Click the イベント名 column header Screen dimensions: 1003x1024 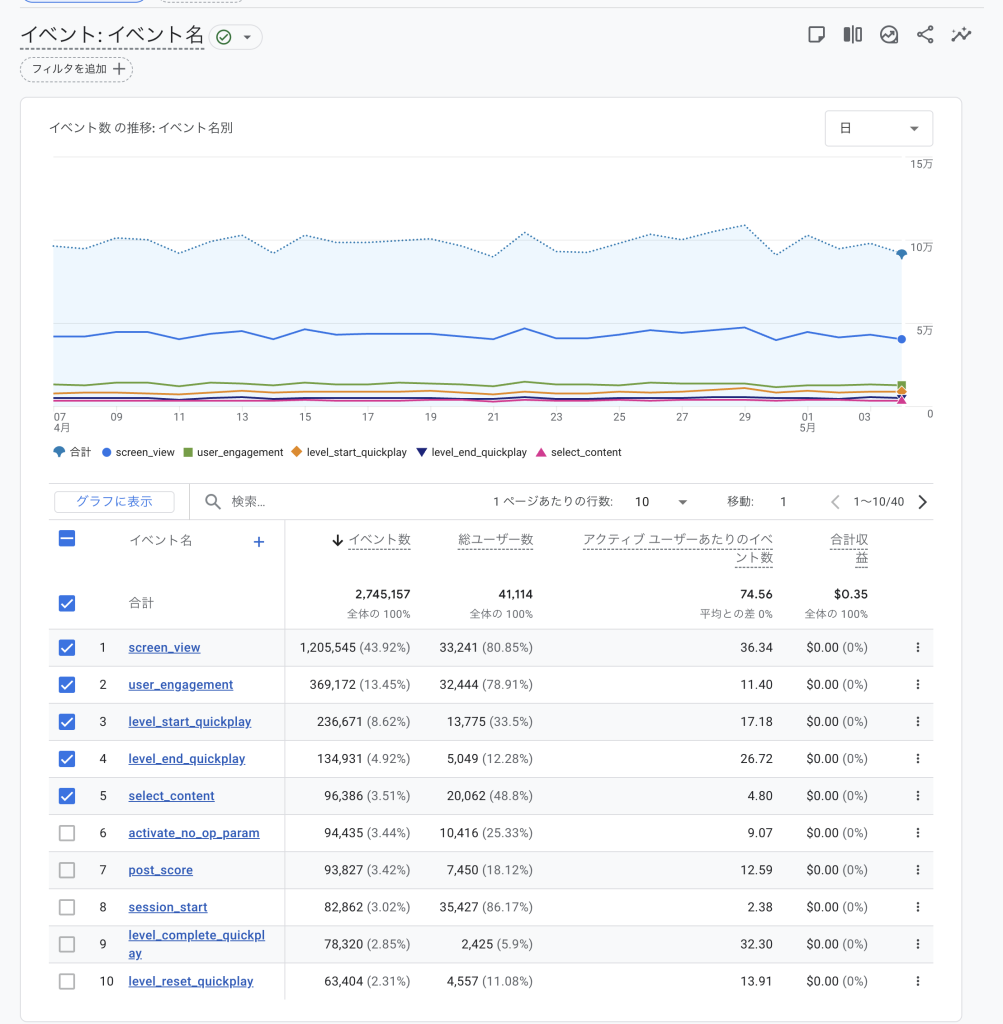161,540
